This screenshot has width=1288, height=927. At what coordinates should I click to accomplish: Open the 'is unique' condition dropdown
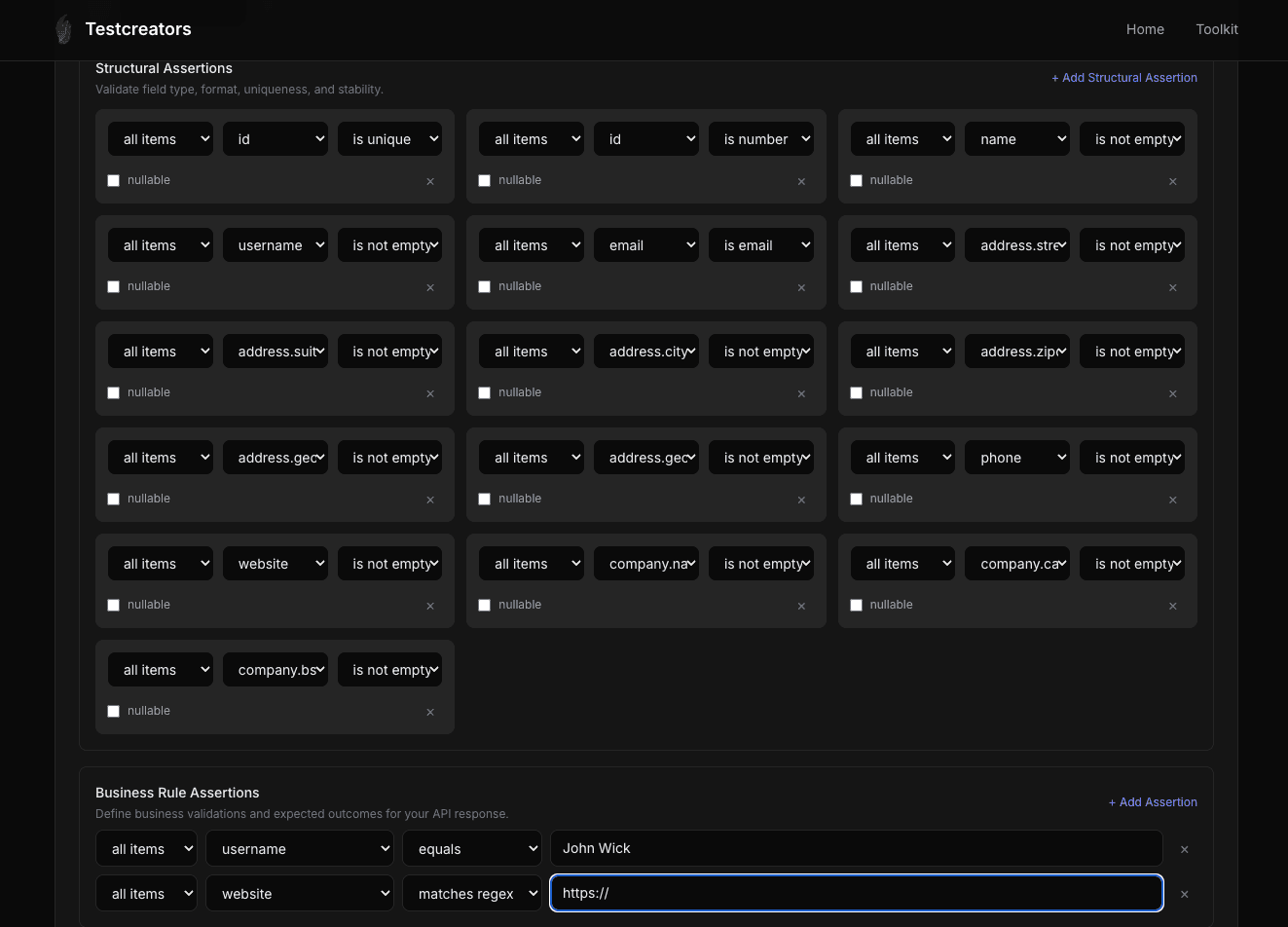click(x=389, y=139)
